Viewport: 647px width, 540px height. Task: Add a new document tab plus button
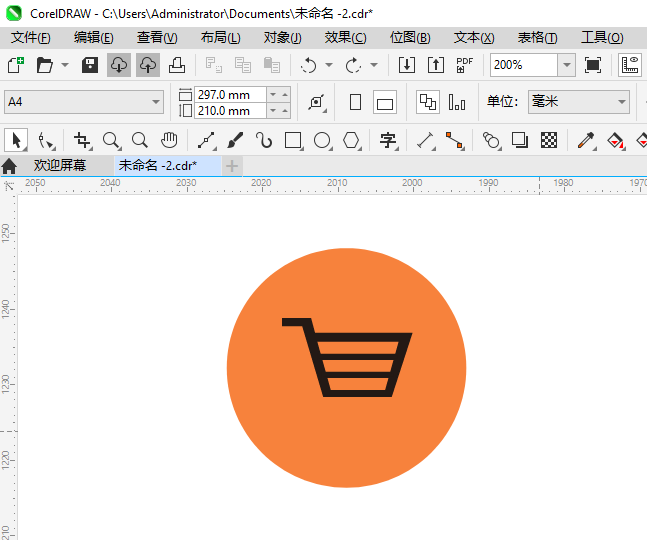click(232, 166)
